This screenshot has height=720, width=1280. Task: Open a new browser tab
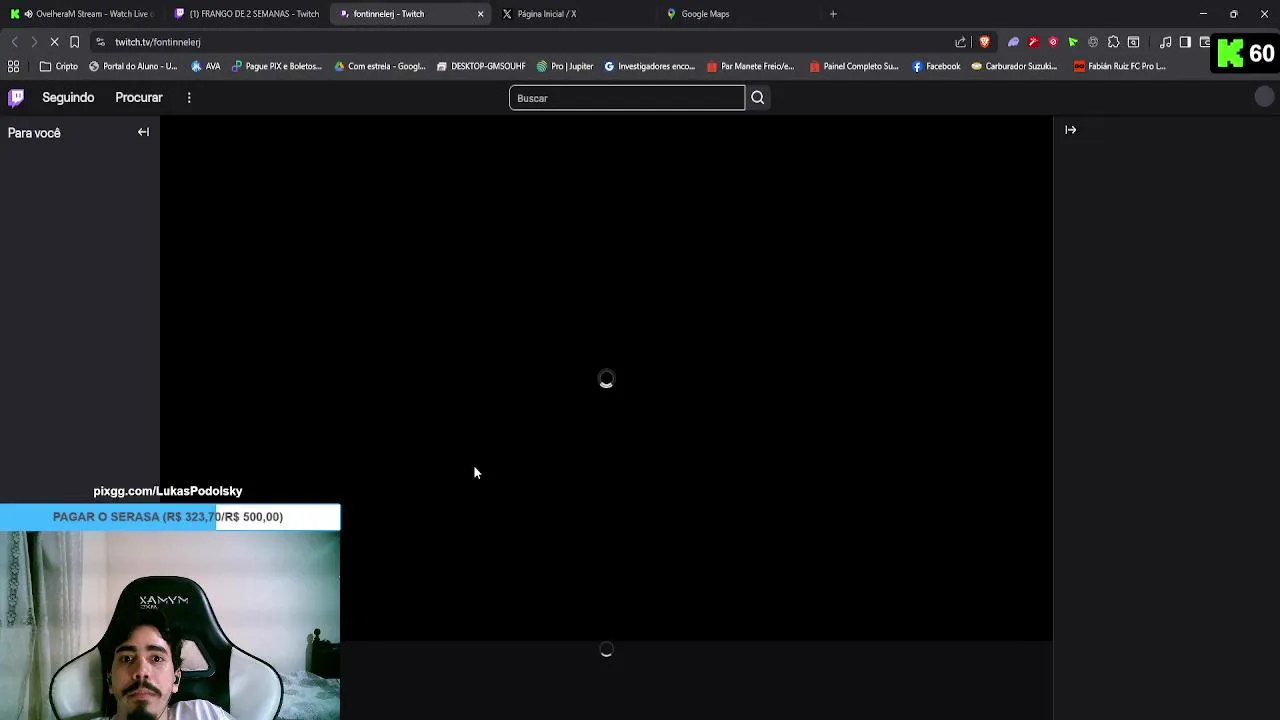click(x=833, y=14)
